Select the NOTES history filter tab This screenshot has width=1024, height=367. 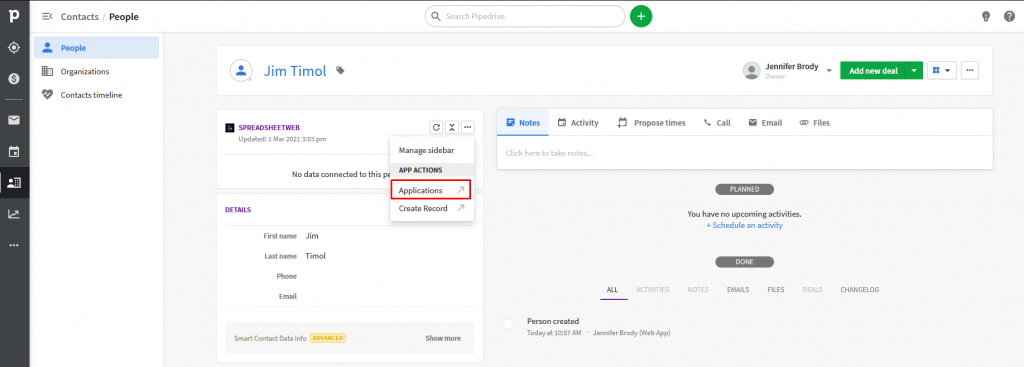click(697, 289)
